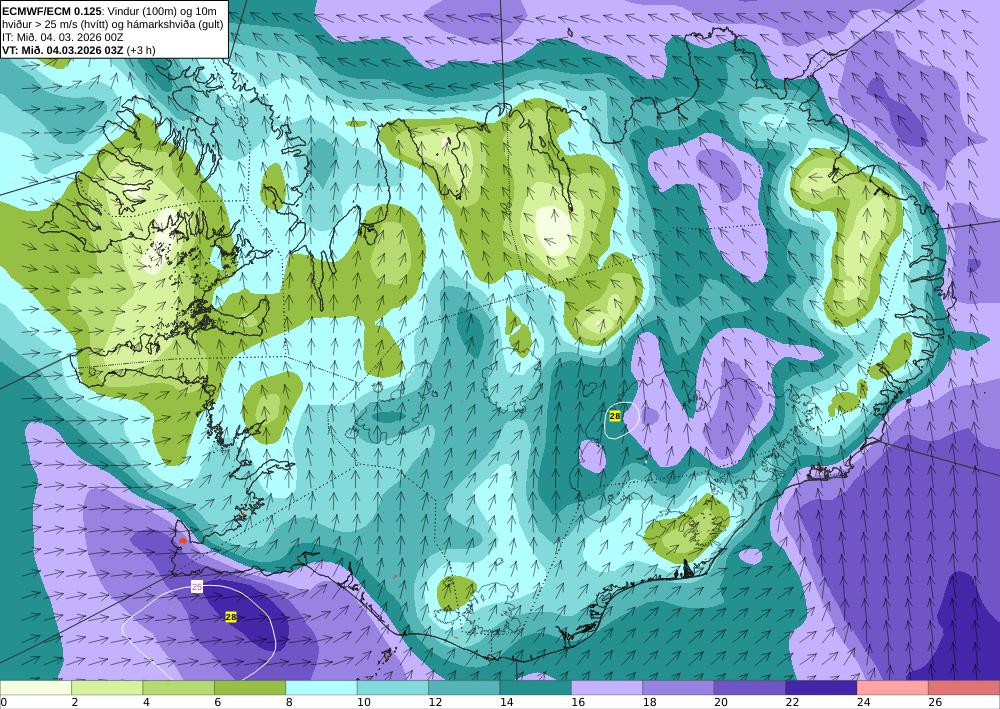Viewport: 1000px width, 709px height.
Task: Click the legend scale label "6"
Action: 218,702
